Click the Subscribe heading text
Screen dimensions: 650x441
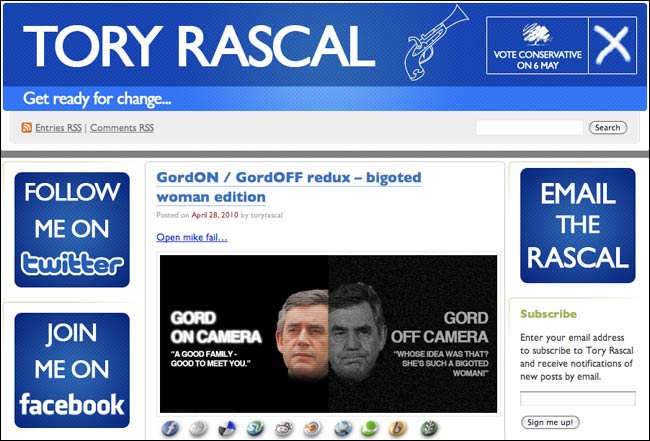click(x=548, y=314)
